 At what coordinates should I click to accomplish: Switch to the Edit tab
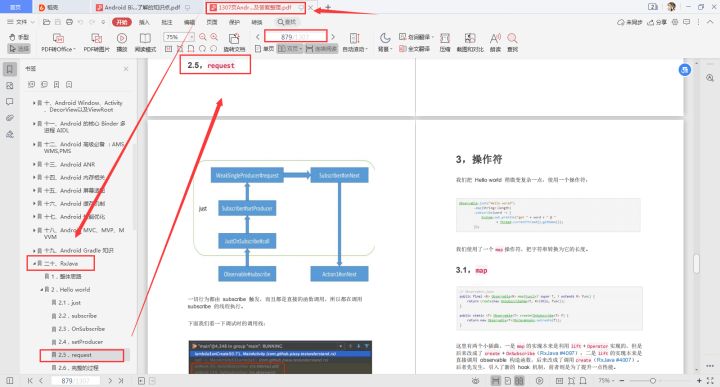(189, 22)
